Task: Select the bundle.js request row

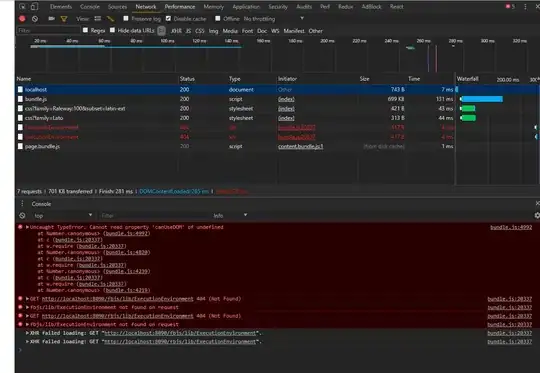Action: pos(278,99)
